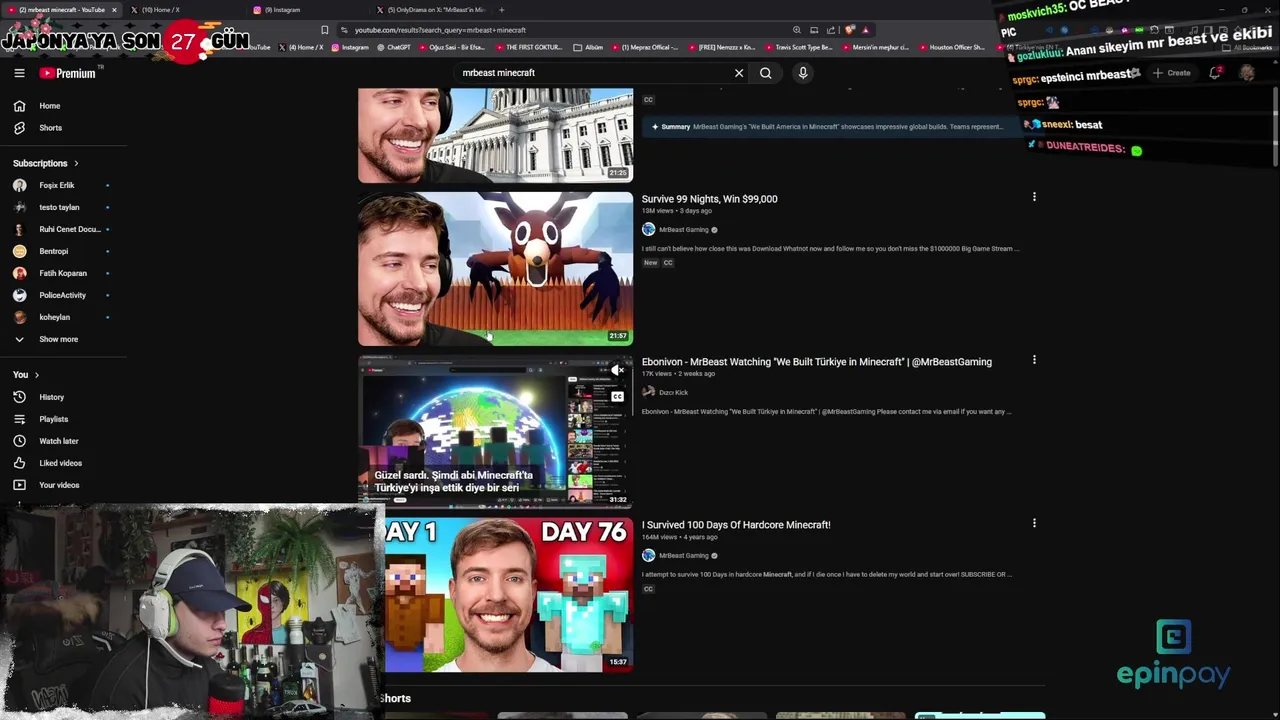Click the YouTube Premium logo
The height and width of the screenshot is (720, 1280).
68,73
